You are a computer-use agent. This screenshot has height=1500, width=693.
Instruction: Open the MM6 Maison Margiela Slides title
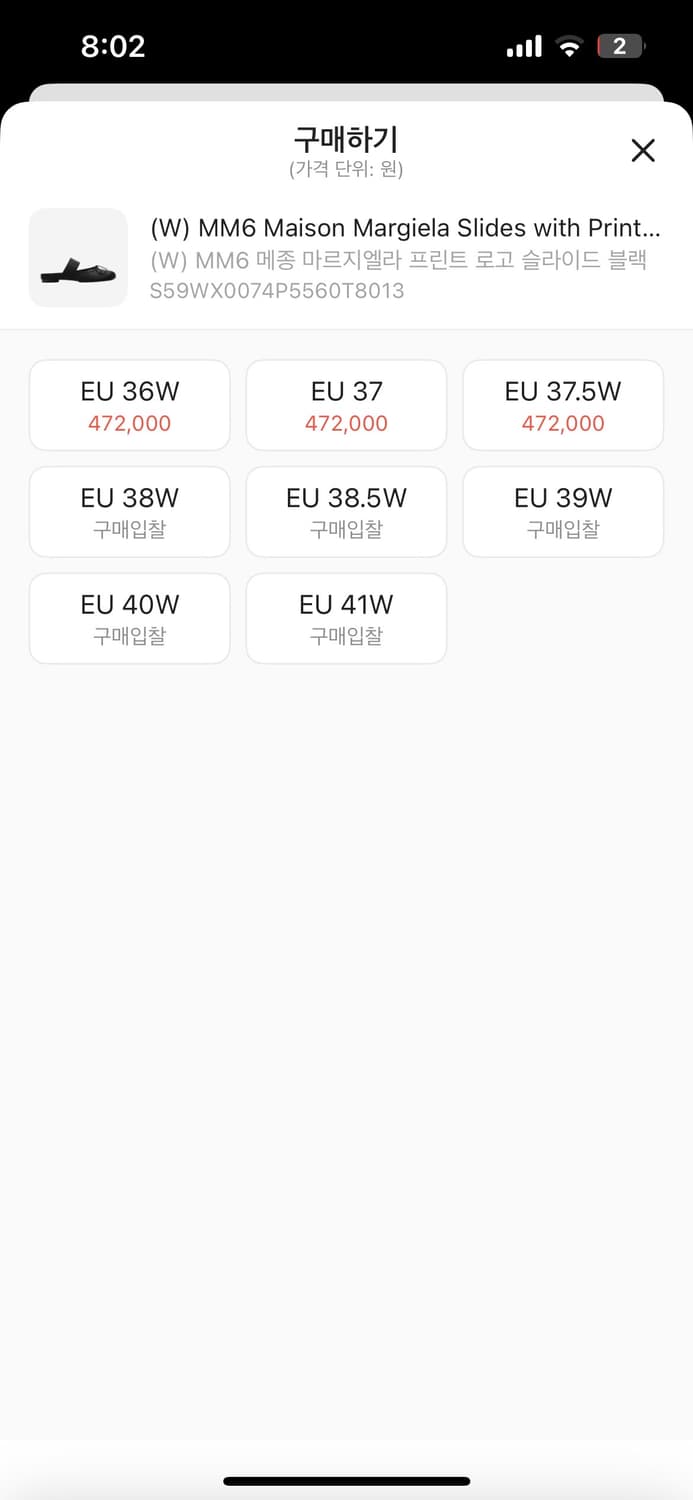(x=405, y=227)
